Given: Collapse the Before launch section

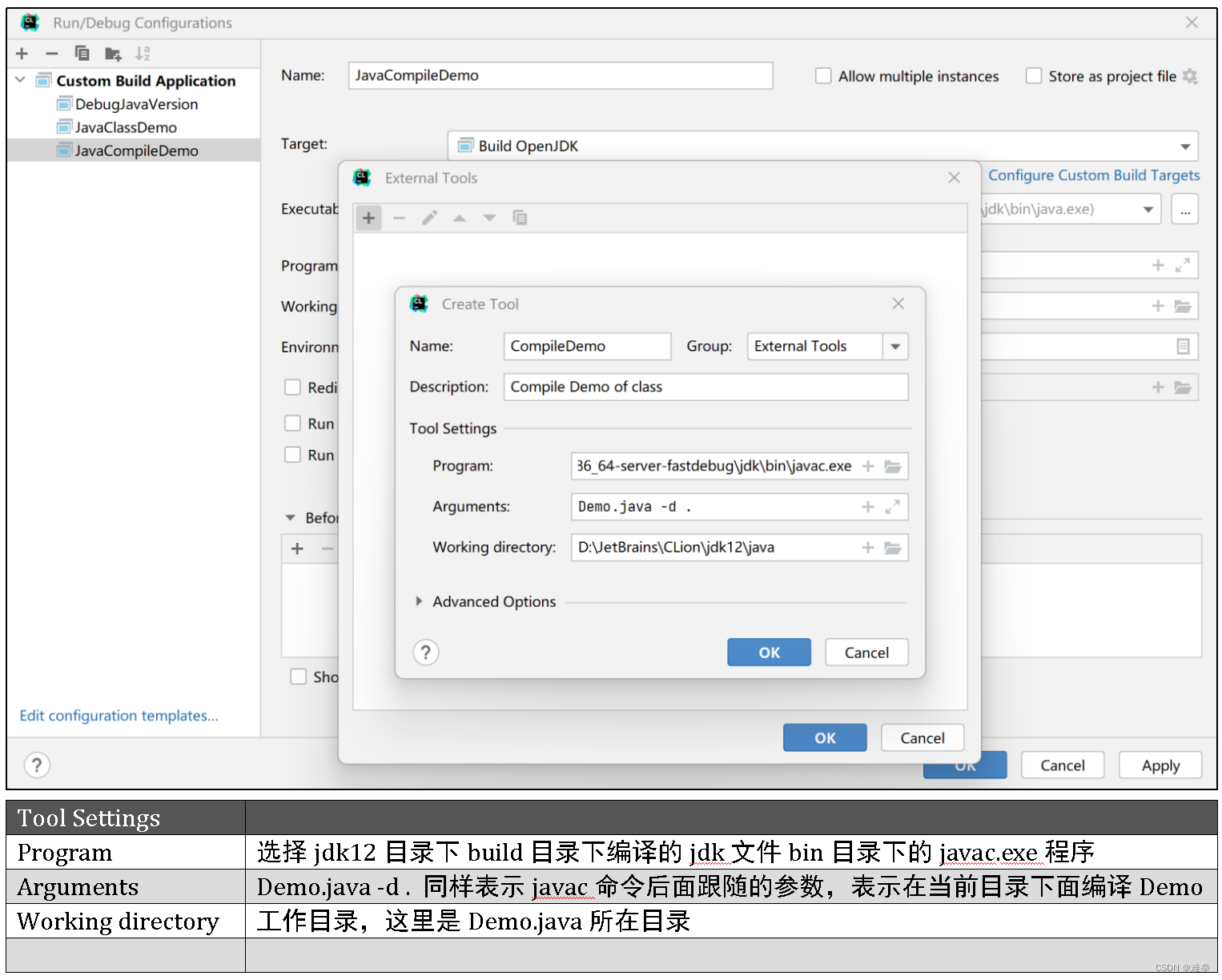Looking at the screenshot, I should tap(290, 518).
